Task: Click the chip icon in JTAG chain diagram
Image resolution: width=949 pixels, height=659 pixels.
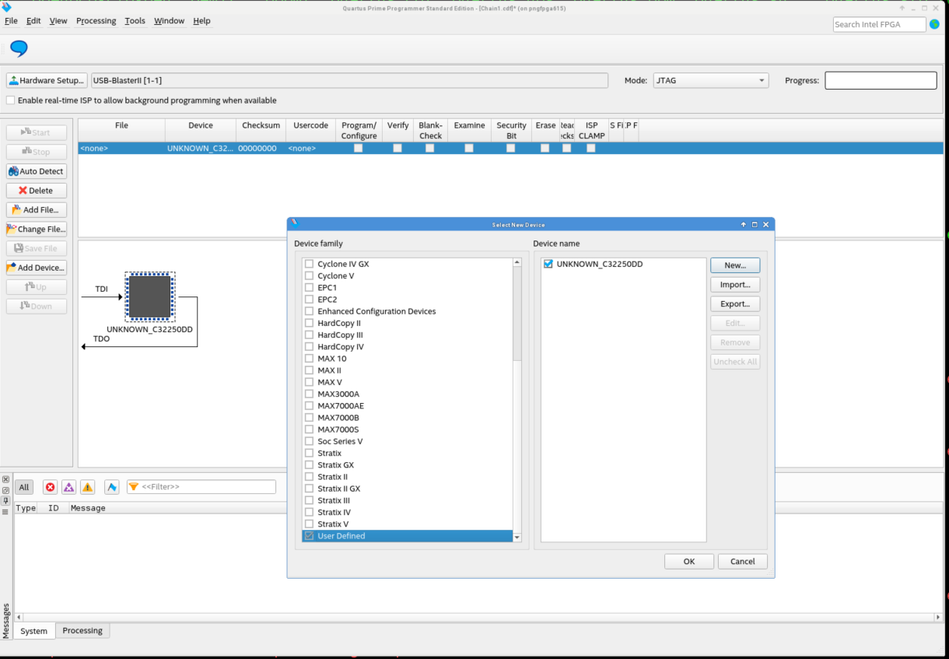Action: [x=150, y=296]
